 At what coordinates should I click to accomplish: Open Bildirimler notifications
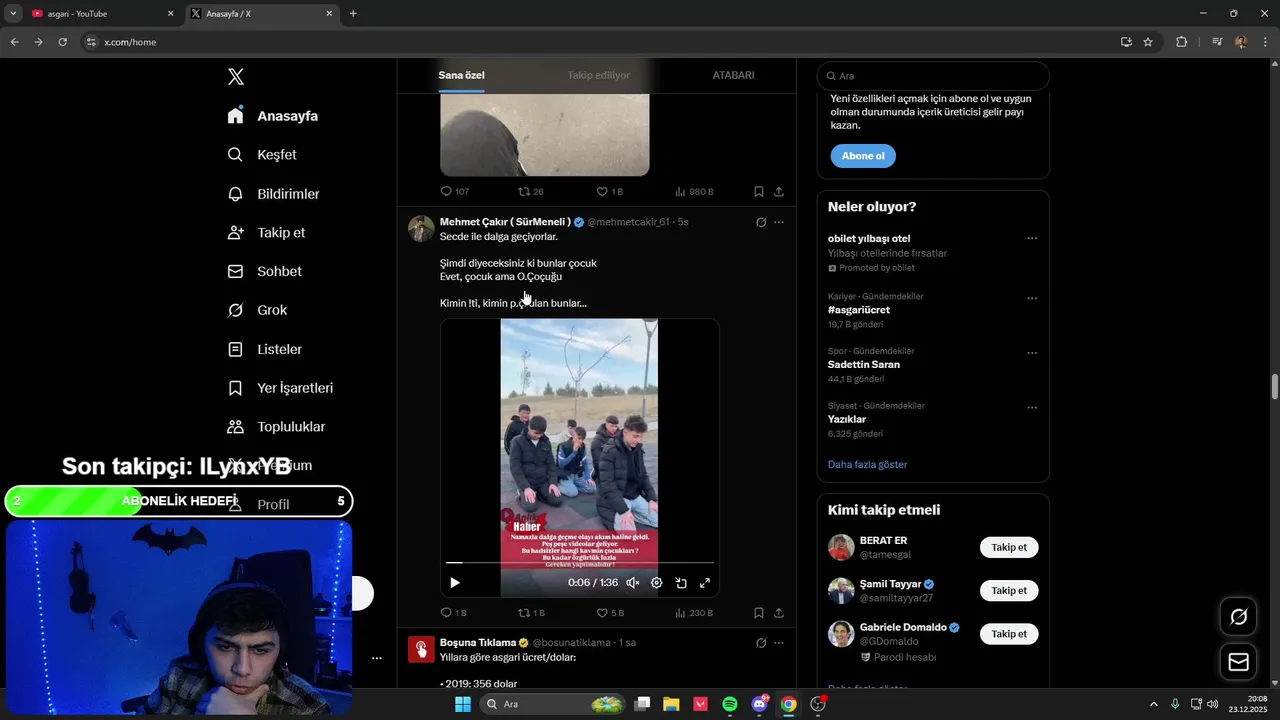click(x=274, y=194)
